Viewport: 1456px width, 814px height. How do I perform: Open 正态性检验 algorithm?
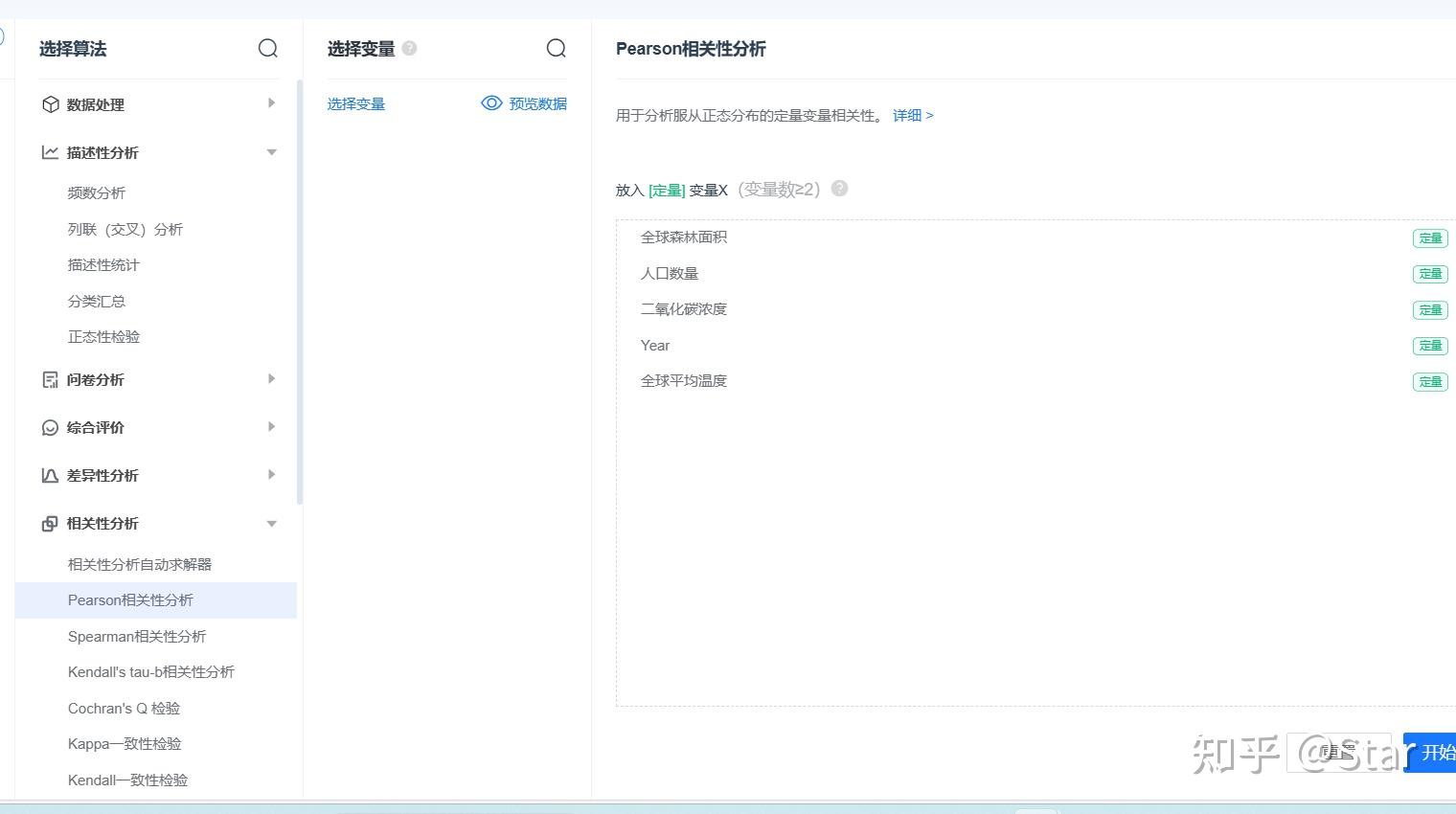(x=103, y=337)
